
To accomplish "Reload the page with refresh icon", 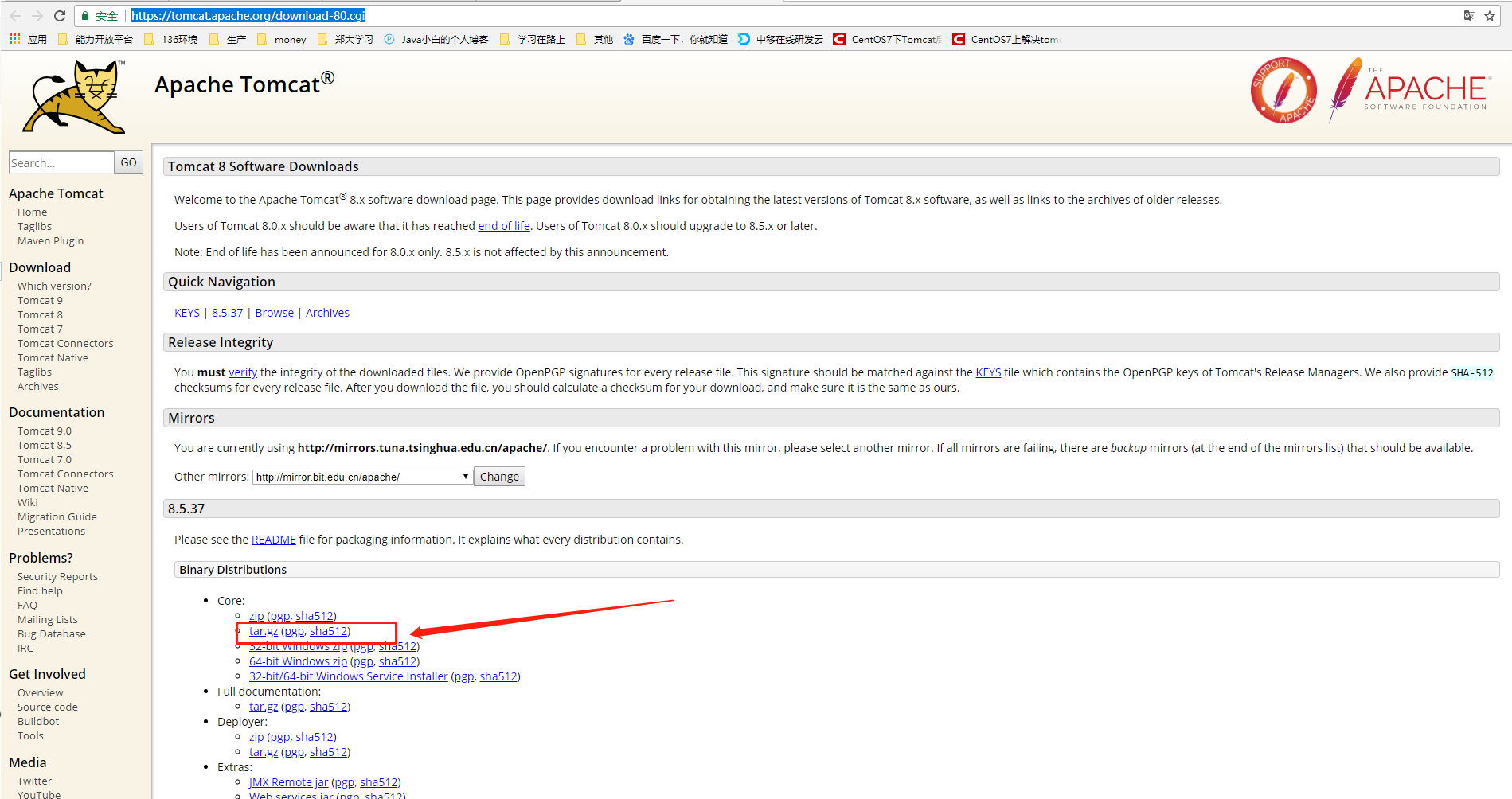I will [x=60, y=16].
